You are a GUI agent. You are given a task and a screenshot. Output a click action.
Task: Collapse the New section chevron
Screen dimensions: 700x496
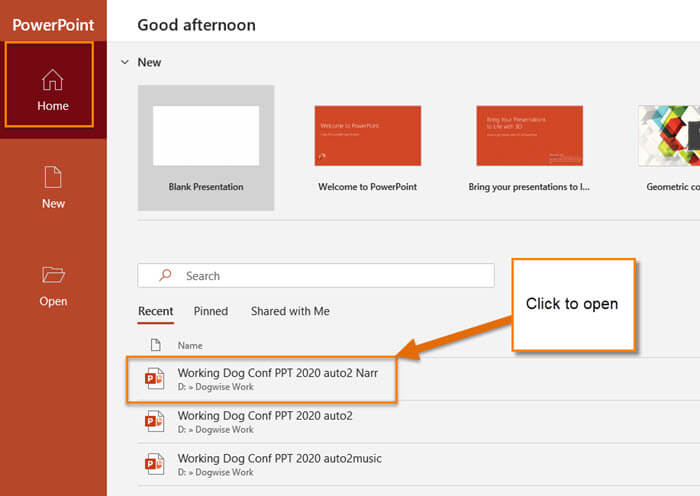point(125,62)
